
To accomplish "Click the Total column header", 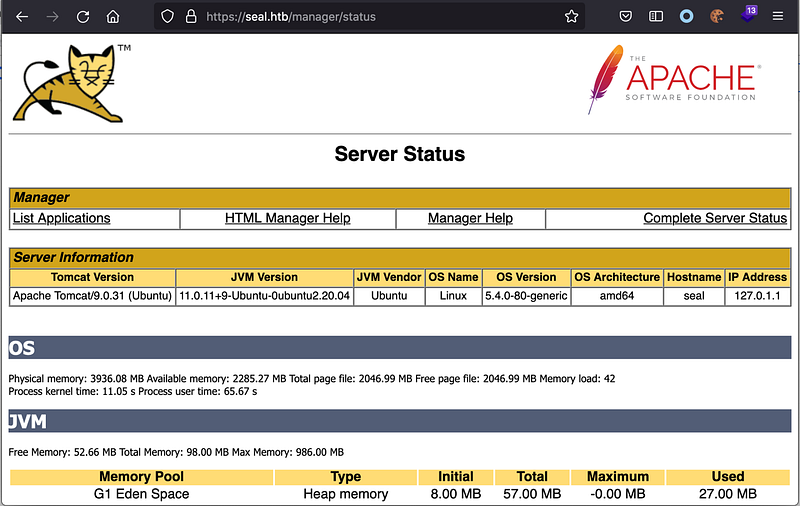I will pos(532,477).
